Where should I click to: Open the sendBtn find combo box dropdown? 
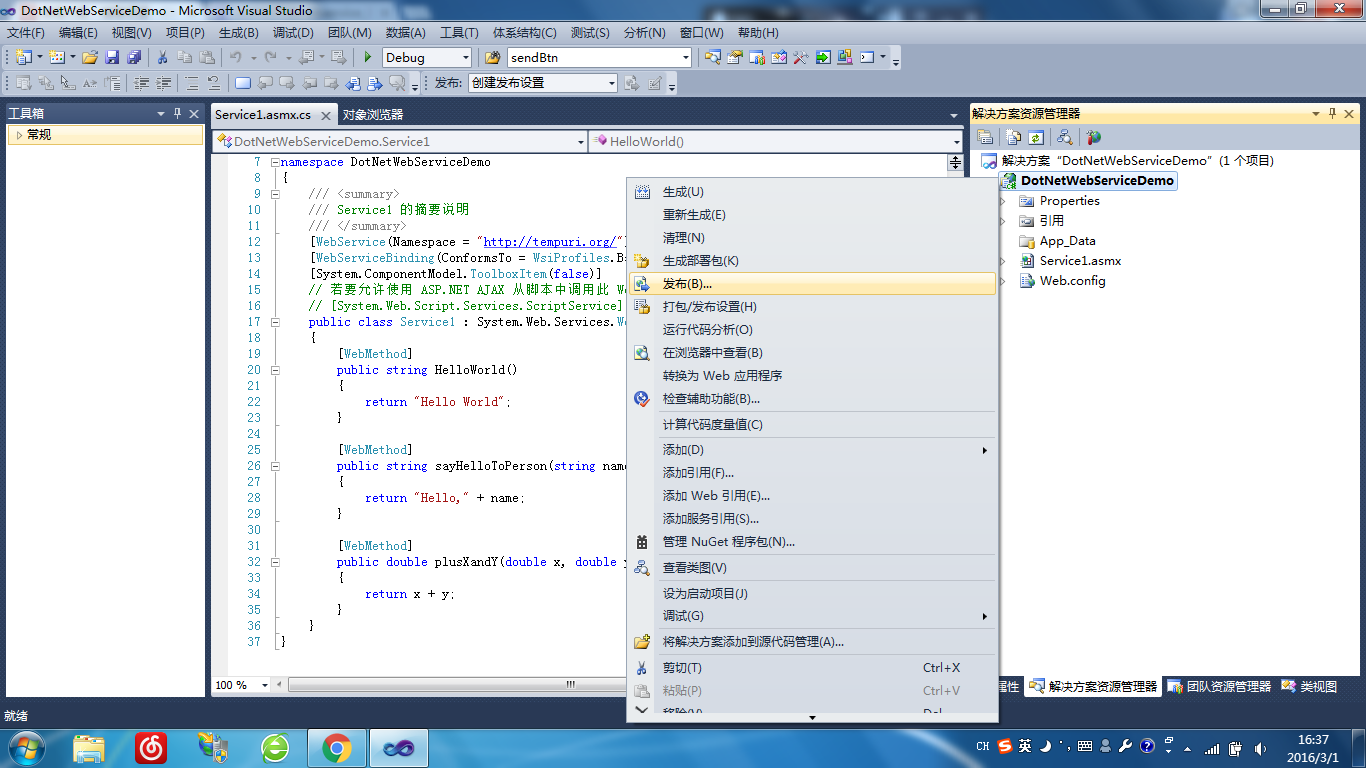coord(685,57)
